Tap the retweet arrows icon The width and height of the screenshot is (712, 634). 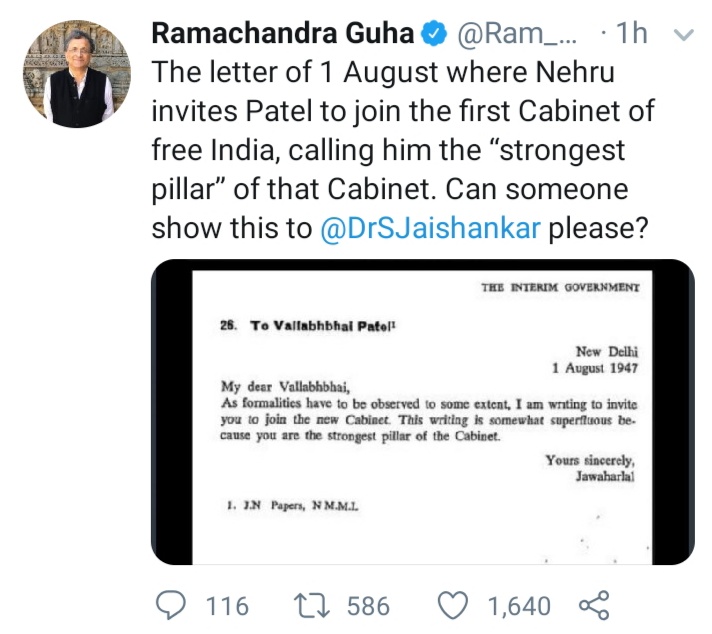pyautogui.click(x=311, y=606)
